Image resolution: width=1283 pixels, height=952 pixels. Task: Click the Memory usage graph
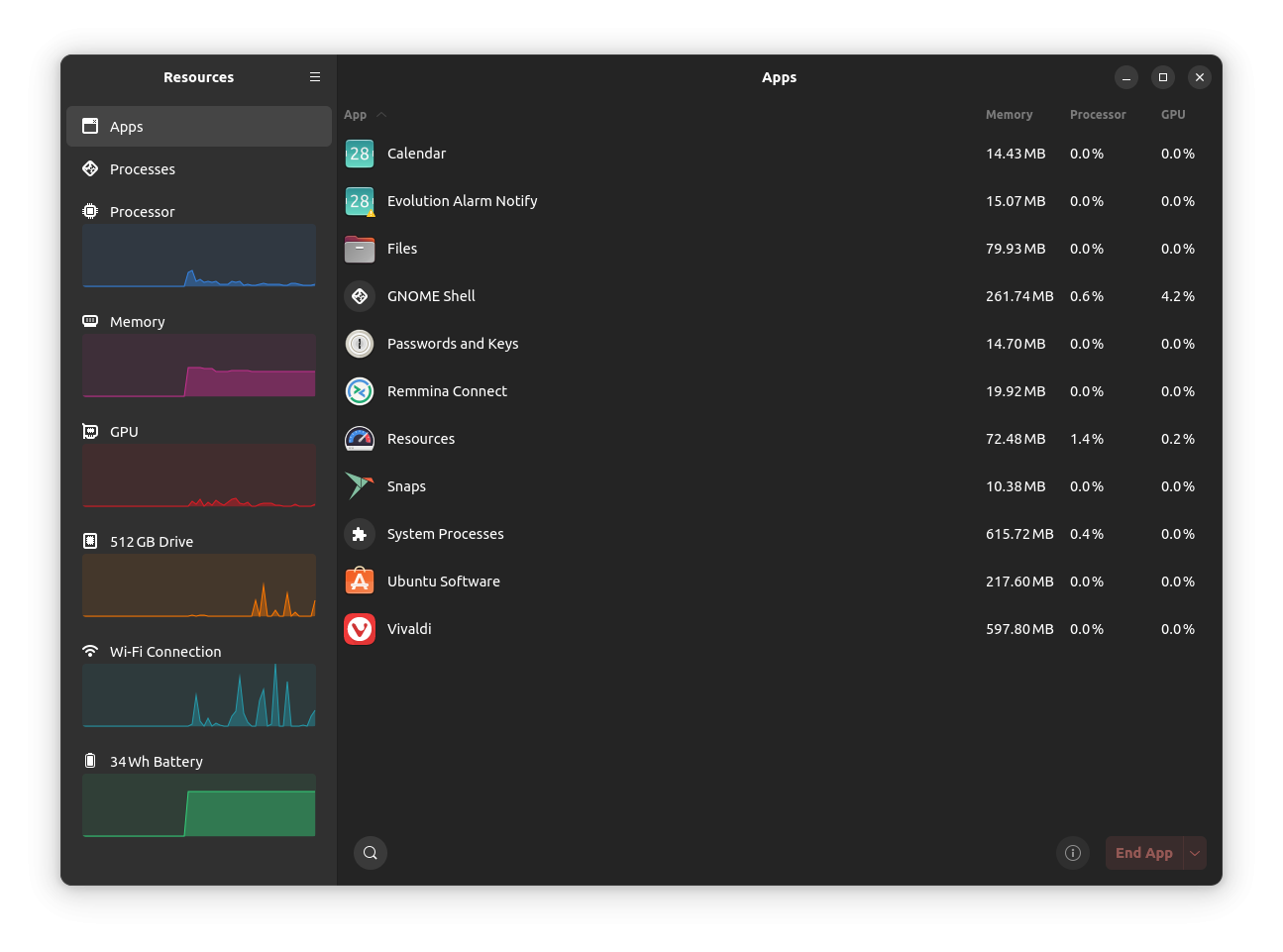(x=199, y=366)
